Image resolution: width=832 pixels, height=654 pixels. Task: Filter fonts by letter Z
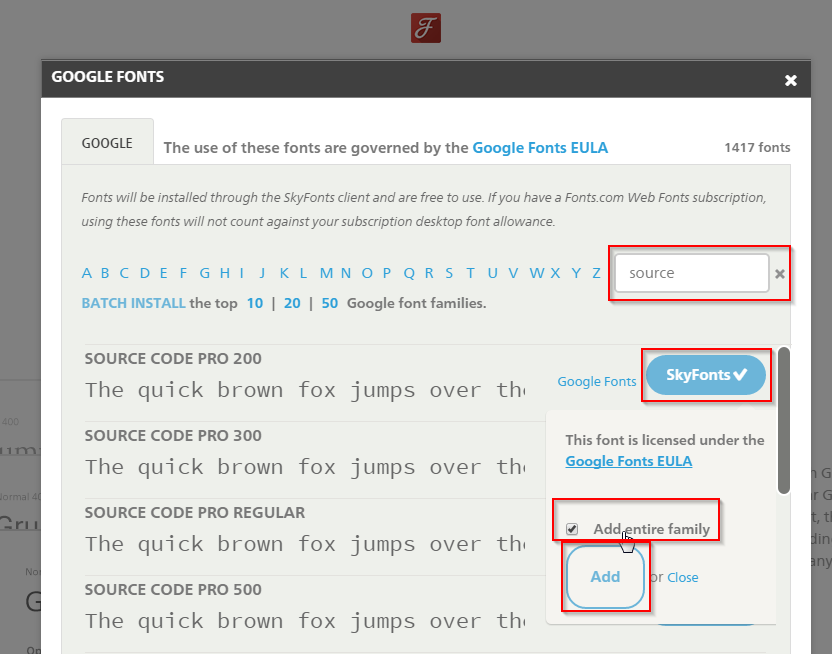click(x=596, y=273)
